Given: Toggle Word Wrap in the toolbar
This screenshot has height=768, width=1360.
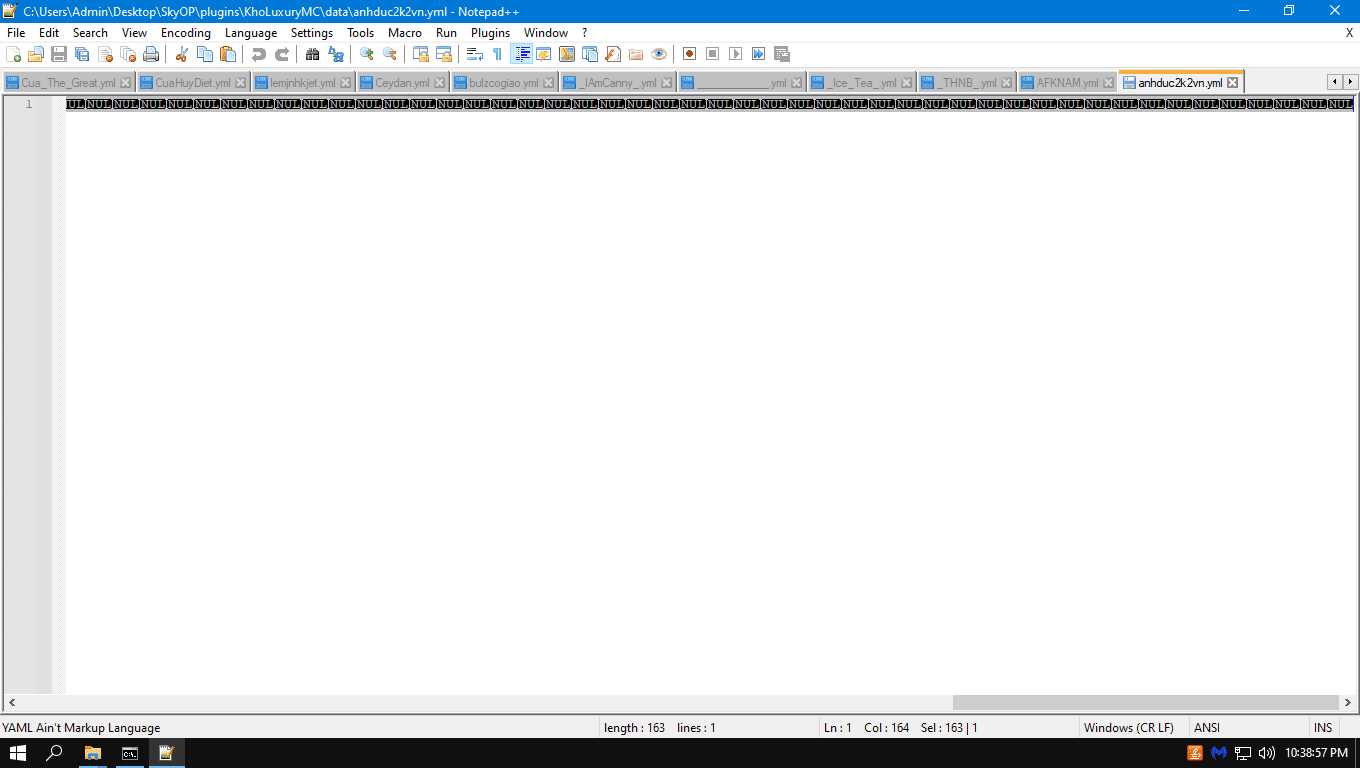Looking at the screenshot, I should coord(475,54).
